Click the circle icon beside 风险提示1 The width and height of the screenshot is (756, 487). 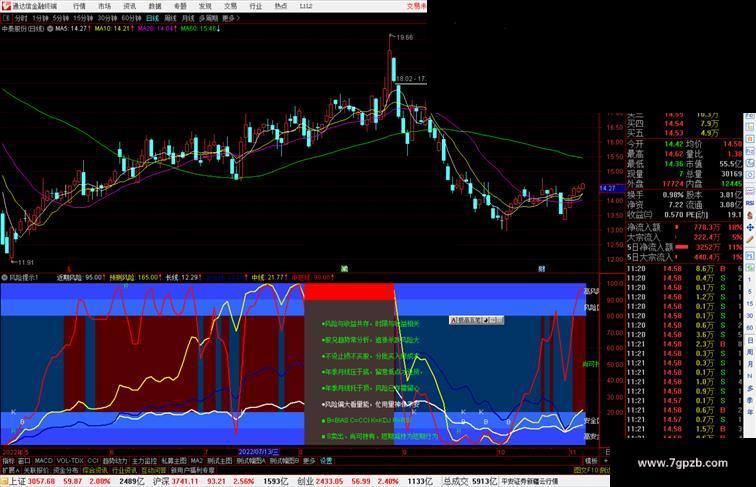(5, 278)
